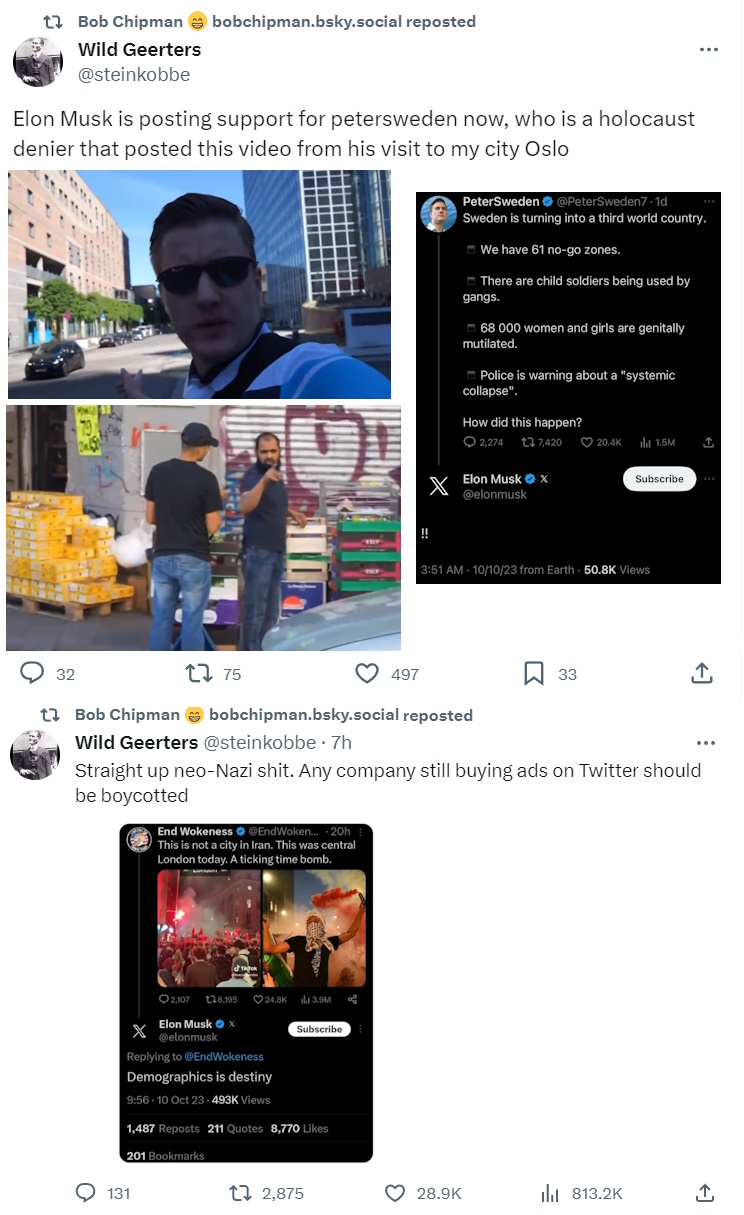
Task: Like the second post with 28.9K likes
Action: [x=423, y=1193]
